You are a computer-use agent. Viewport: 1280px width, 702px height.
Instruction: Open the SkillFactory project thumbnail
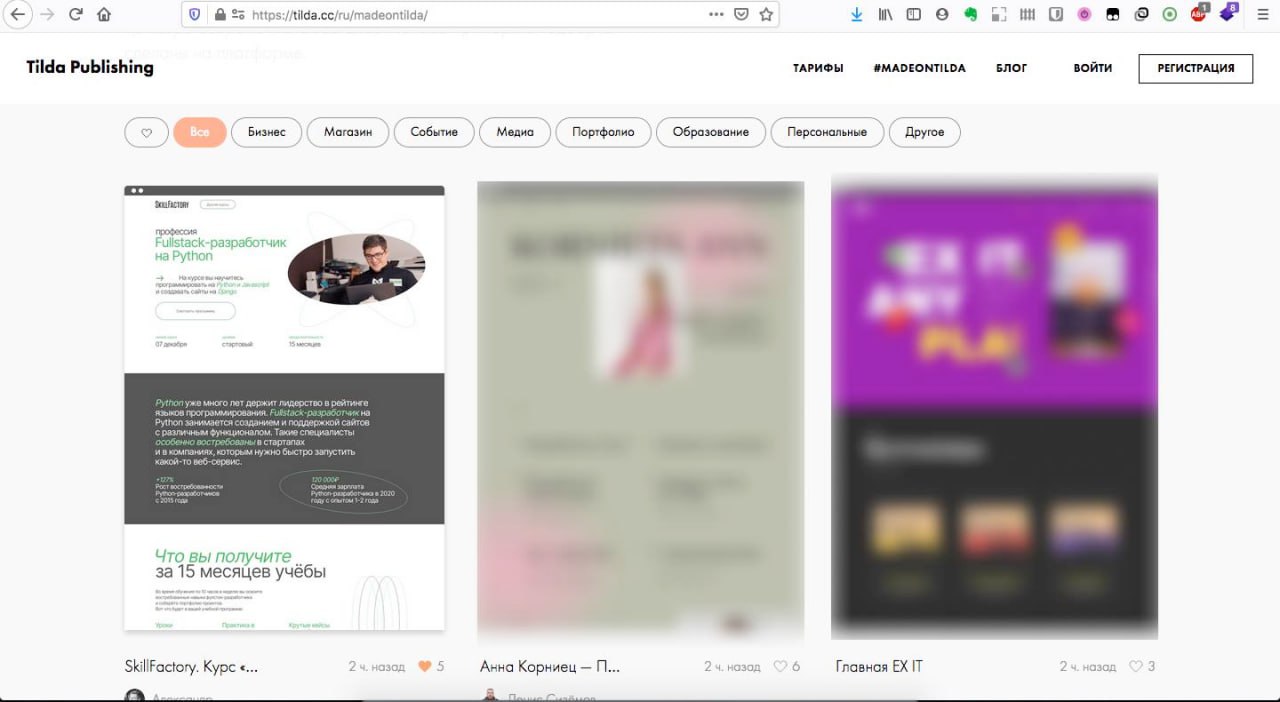(x=284, y=408)
